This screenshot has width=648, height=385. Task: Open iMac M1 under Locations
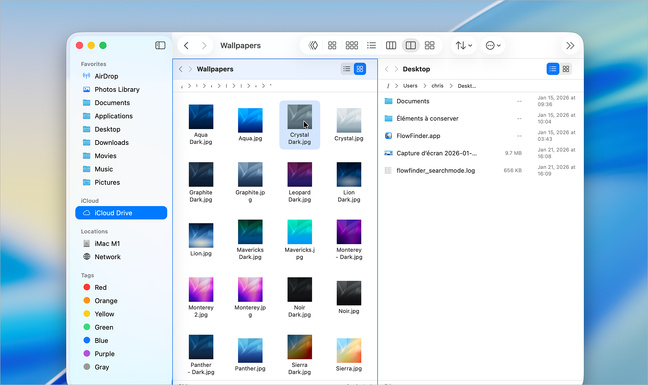tap(121, 243)
